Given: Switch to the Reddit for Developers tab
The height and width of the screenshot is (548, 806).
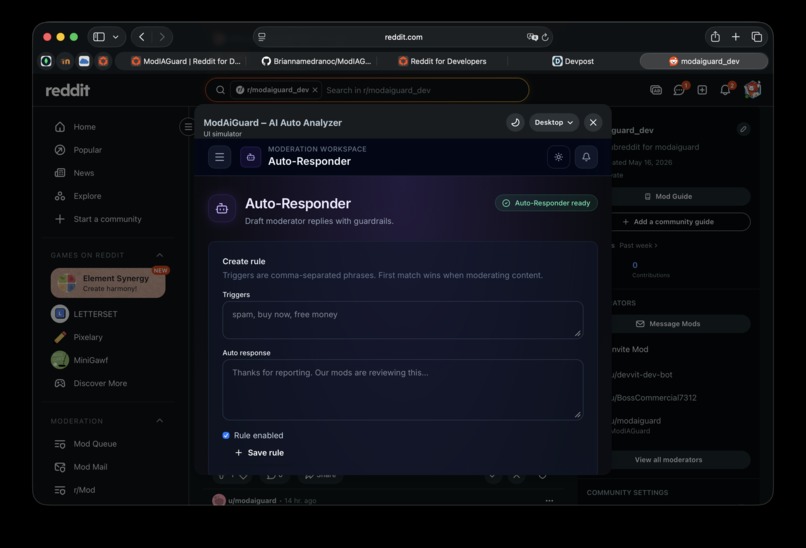Looking at the screenshot, I should 443,61.
